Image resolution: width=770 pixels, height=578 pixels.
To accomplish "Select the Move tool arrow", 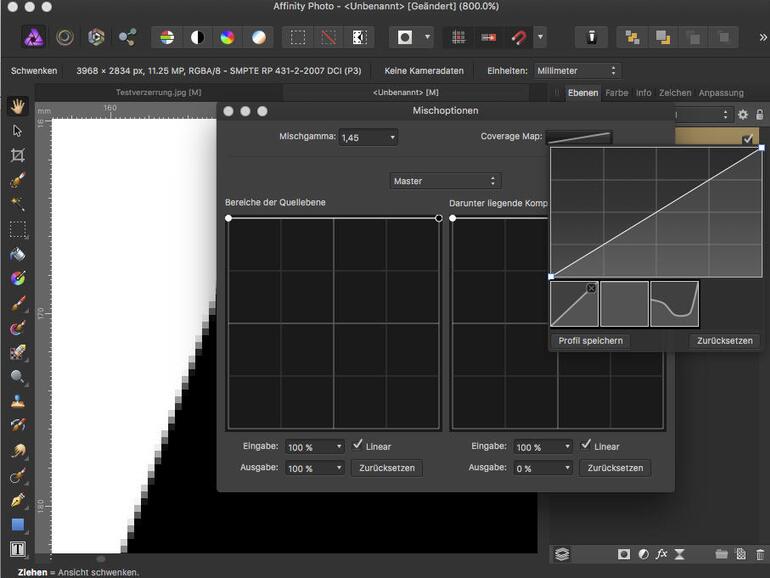I will (x=17, y=130).
